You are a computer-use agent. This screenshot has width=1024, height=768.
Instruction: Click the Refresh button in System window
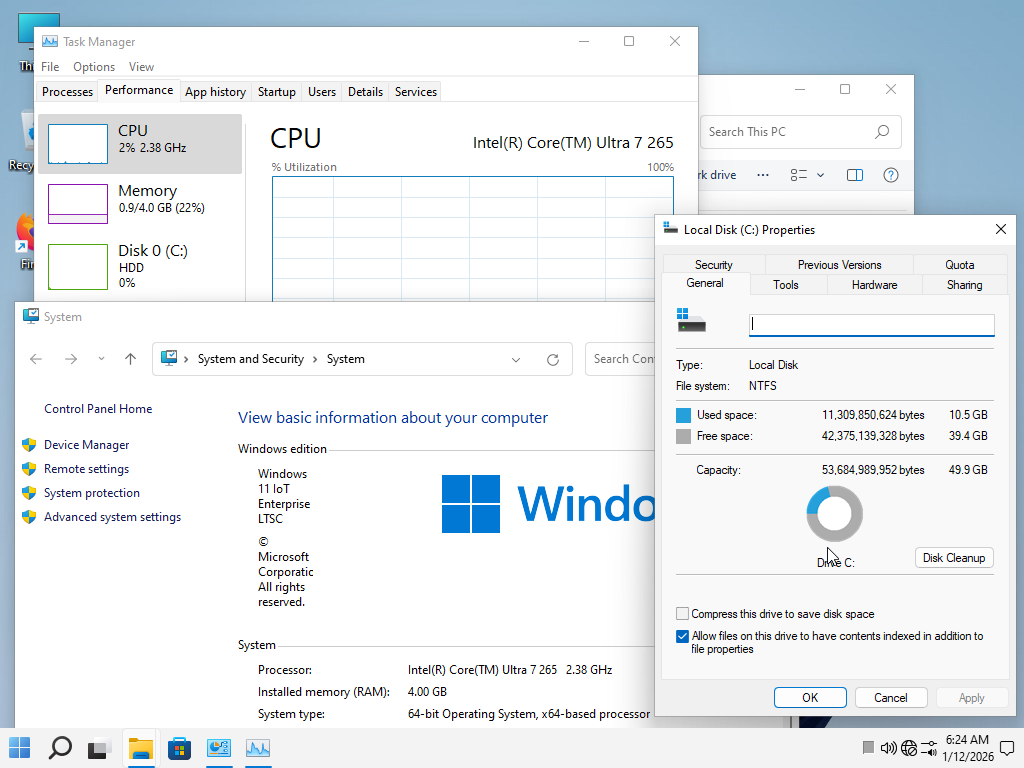tap(552, 359)
